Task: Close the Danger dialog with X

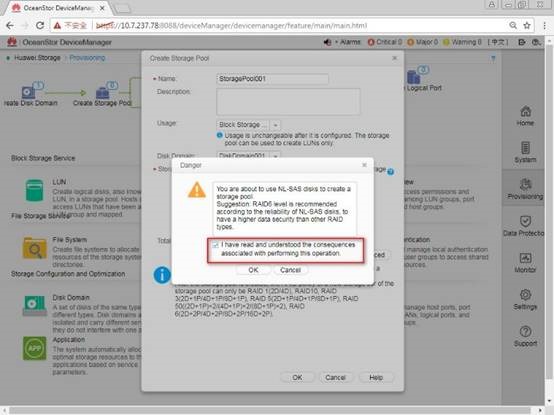Action: (x=364, y=165)
